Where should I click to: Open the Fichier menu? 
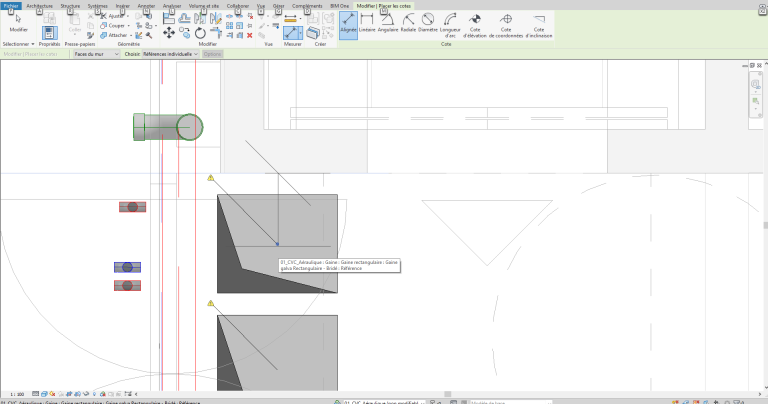(x=11, y=6)
